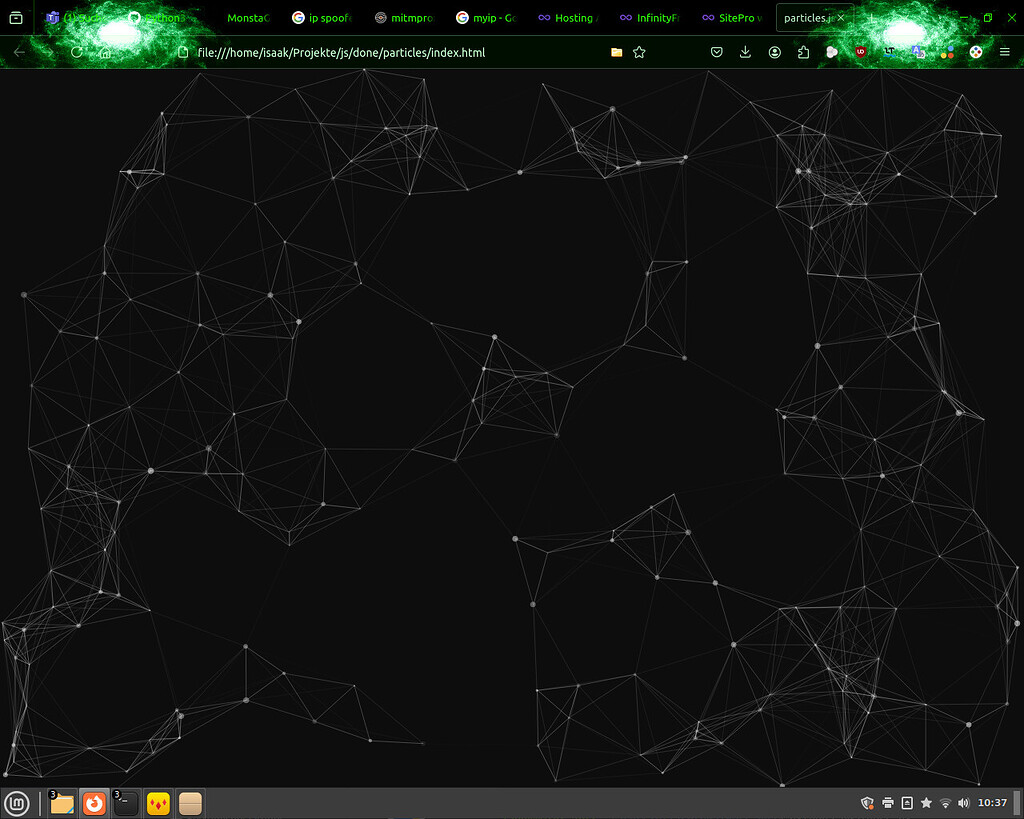Viewport: 1024px width, 819px height.
Task: Open the terminal from the taskbar
Action: 126,803
